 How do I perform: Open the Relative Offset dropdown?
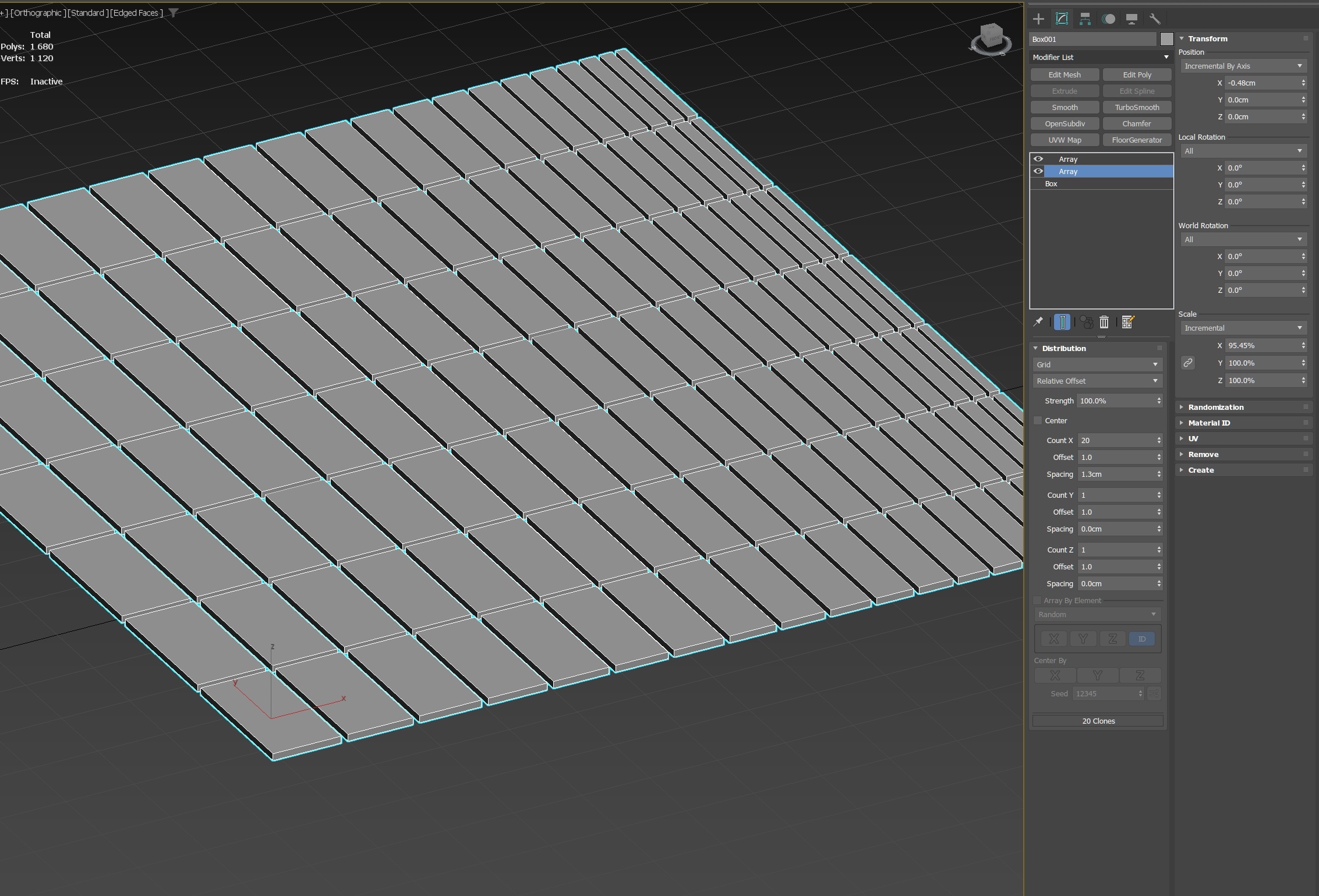(x=1098, y=381)
